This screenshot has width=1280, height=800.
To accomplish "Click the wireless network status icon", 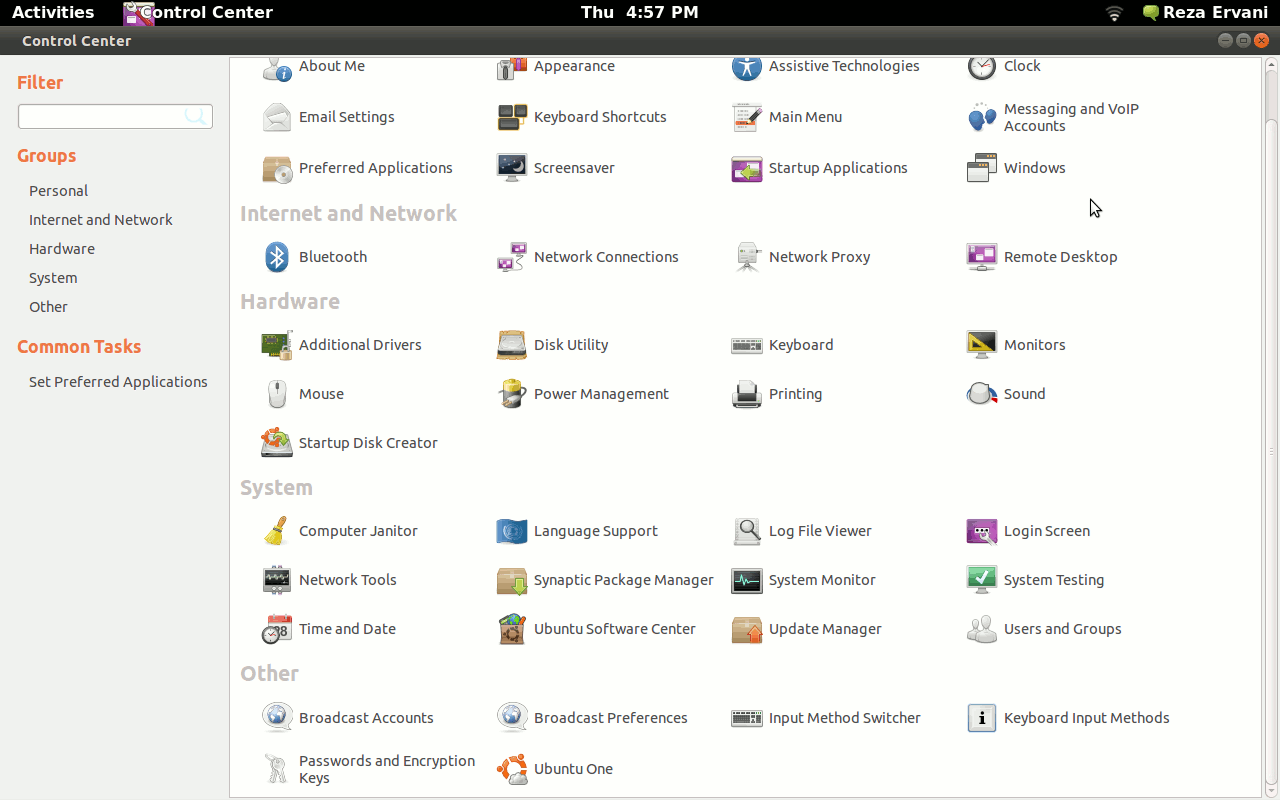I will pos(1115,13).
